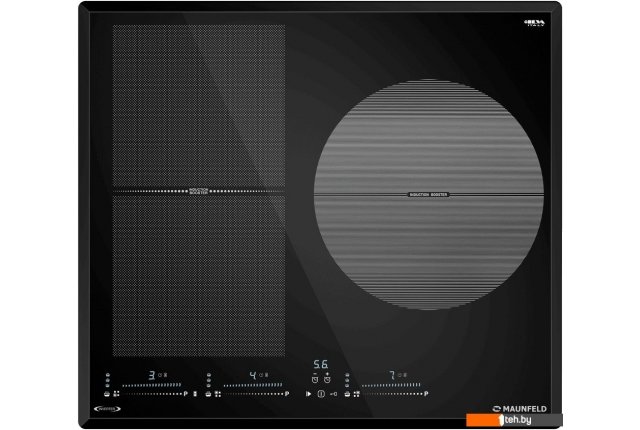Tap the pot icon beside the leftmost slider
Image resolution: width=640 pixels, height=430 pixels.
pyautogui.click(x=106, y=394)
